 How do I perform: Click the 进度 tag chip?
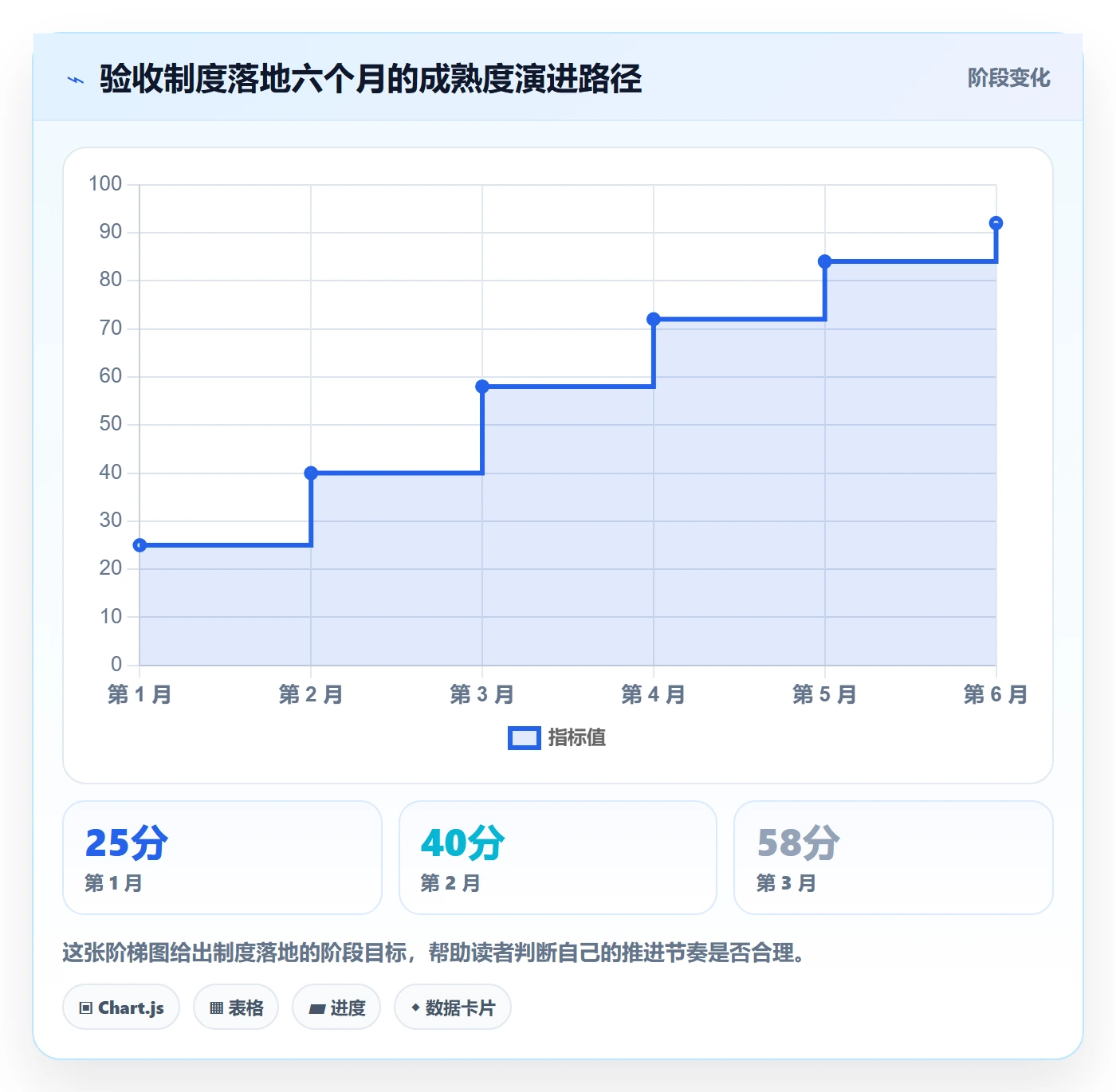(336, 1008)
